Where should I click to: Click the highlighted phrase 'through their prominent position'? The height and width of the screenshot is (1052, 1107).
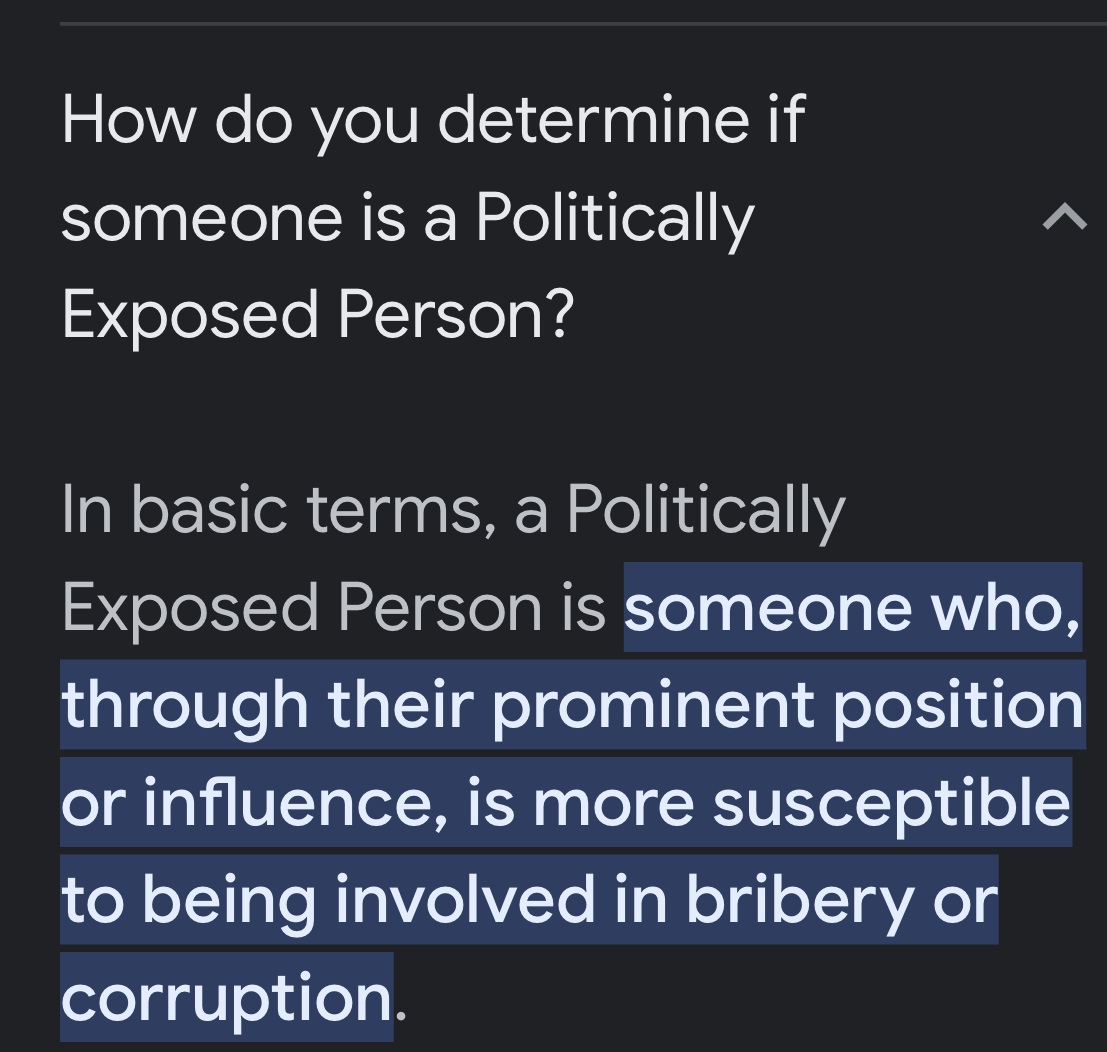573,705
